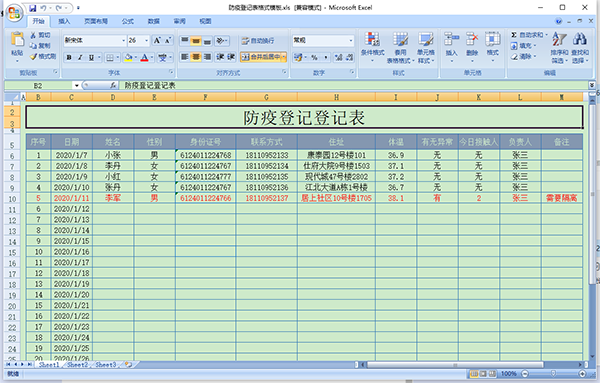Open Cell Styles (单元格样式) gallery
The image size is (600, 383).
[x=426, y=48]
